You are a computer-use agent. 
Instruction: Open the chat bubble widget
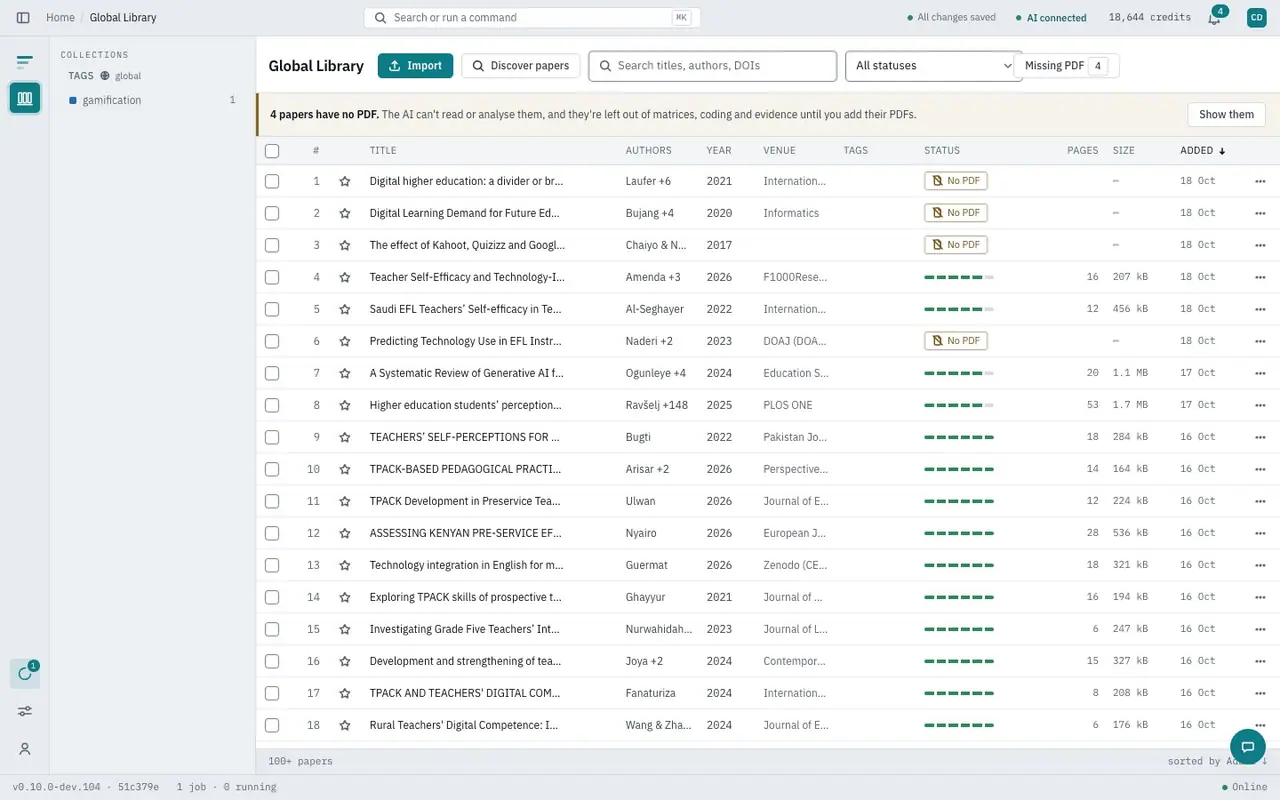click(x=1248, y=746)
